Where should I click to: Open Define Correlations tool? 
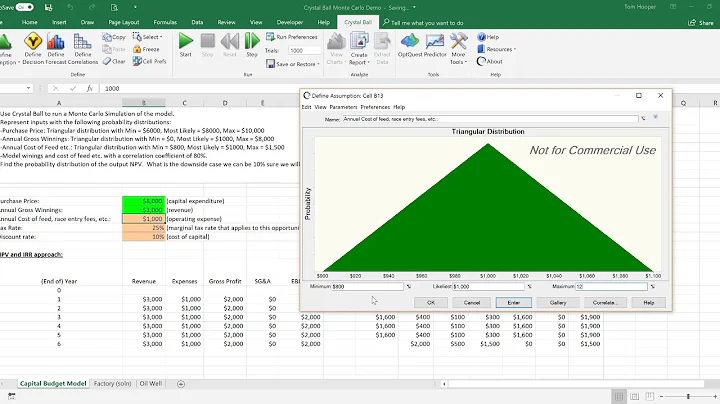coord(83,48)
